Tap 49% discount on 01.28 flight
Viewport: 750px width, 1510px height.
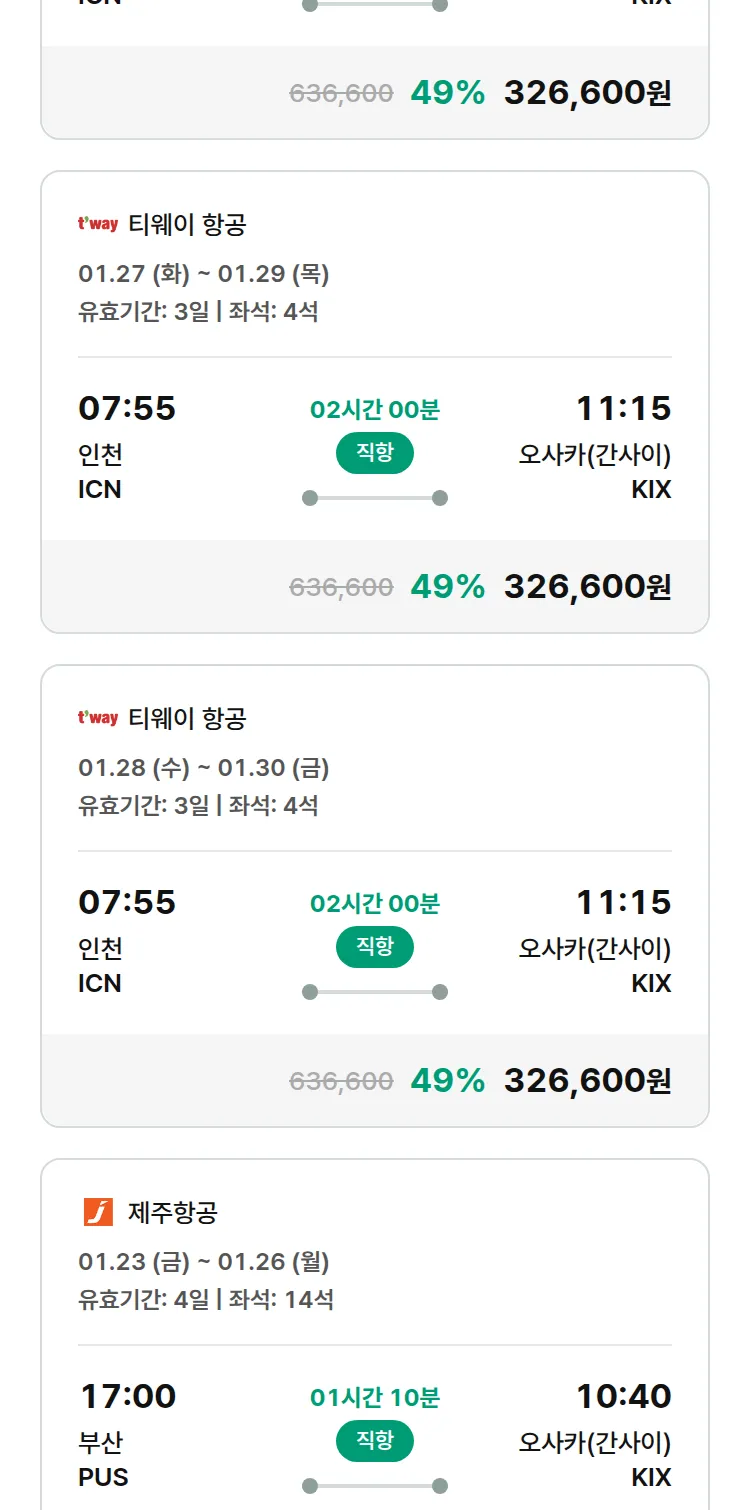(x=447, y=1080)
